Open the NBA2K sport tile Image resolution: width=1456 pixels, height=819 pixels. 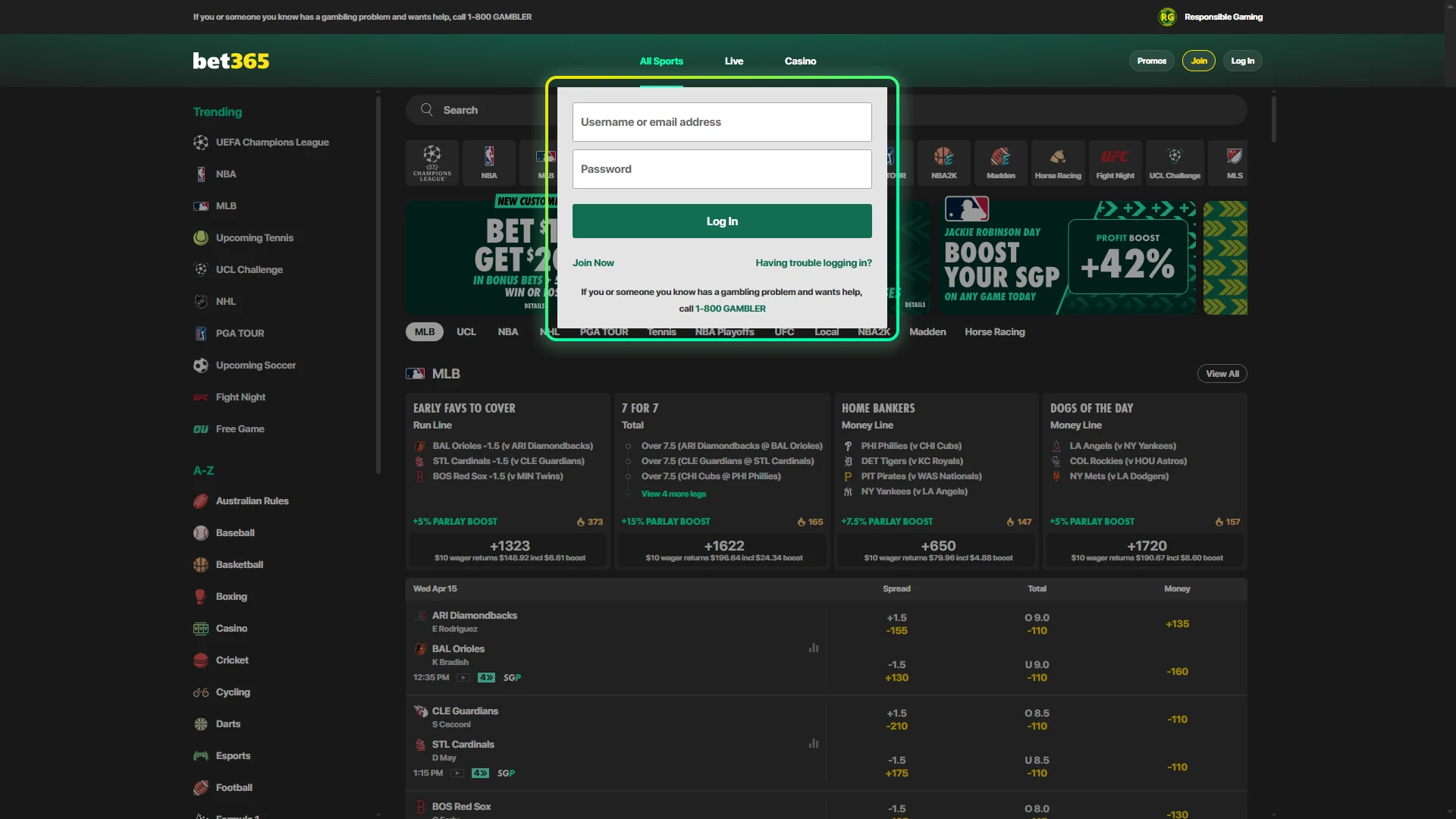coord(944,162)
